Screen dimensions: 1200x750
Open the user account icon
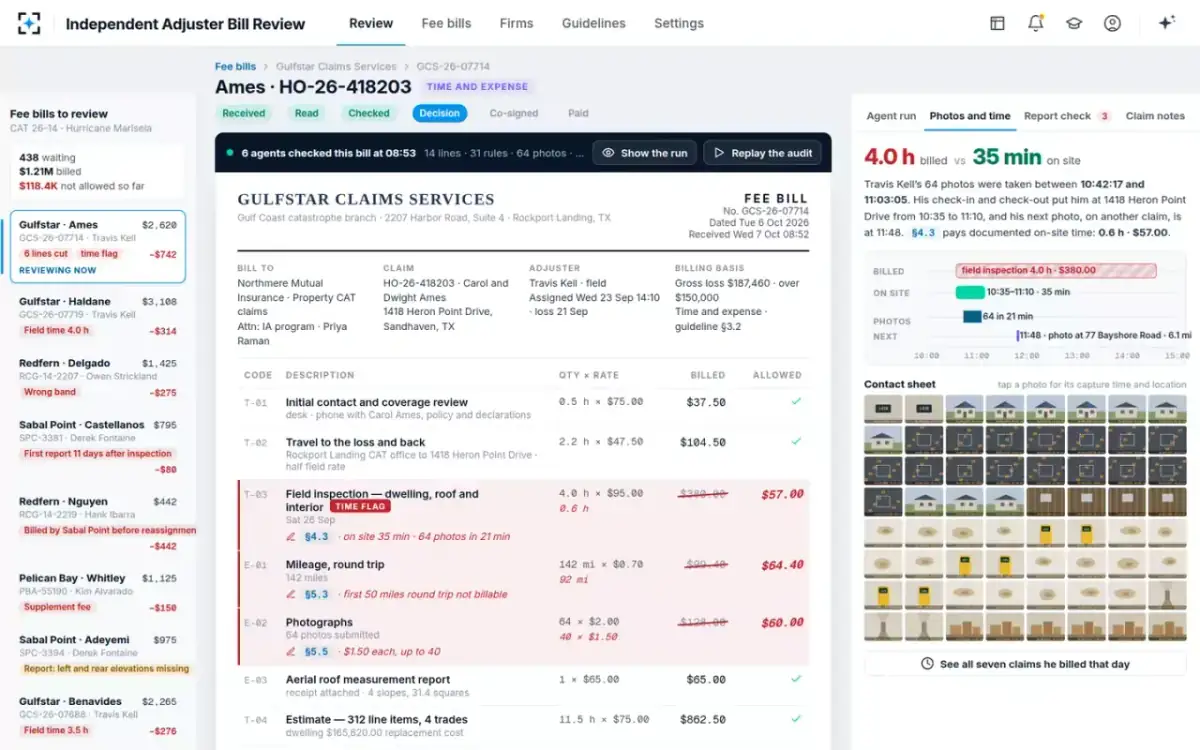pos(1112,23)
